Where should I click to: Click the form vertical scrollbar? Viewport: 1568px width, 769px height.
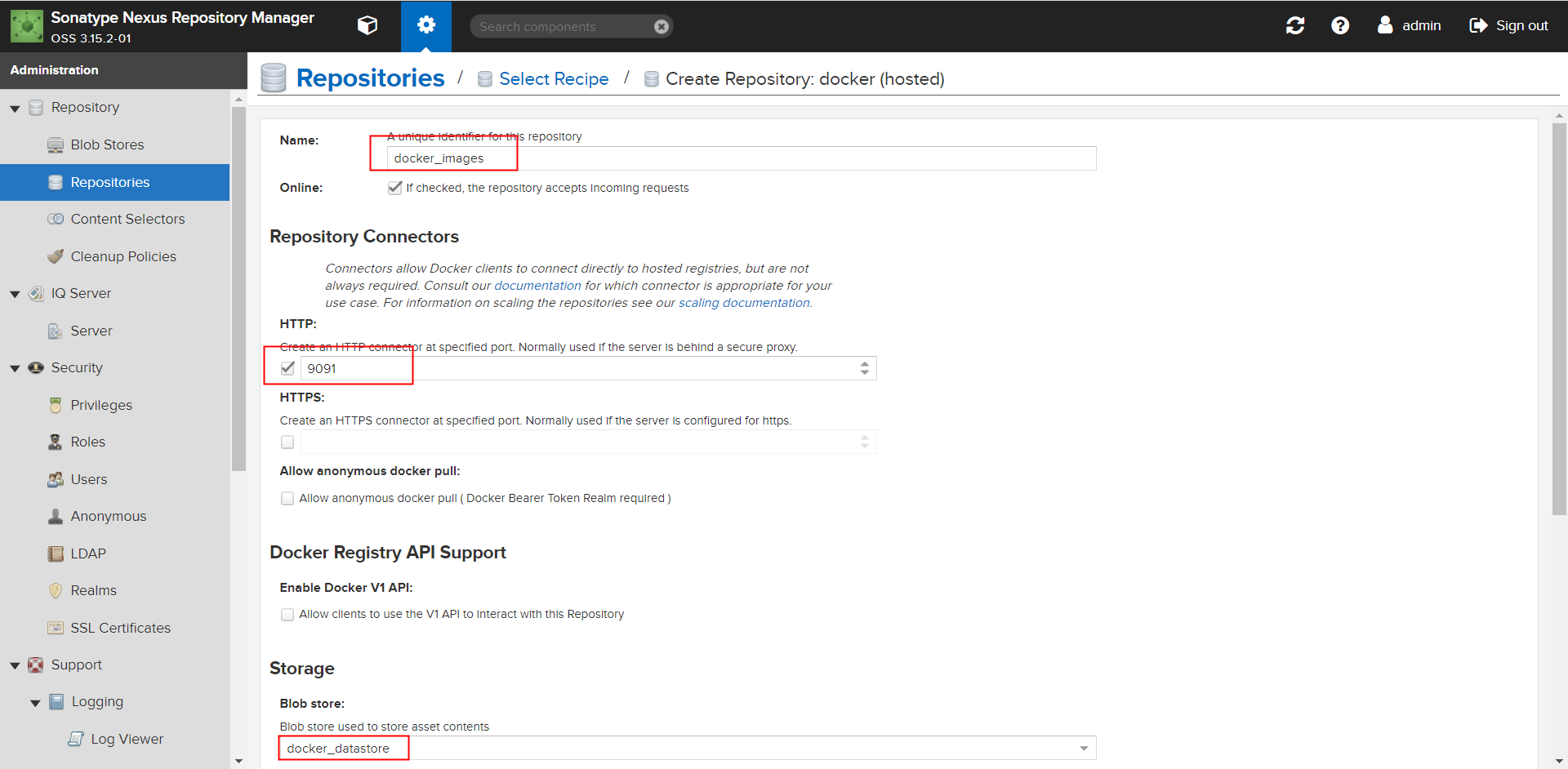pos(1559,319)
